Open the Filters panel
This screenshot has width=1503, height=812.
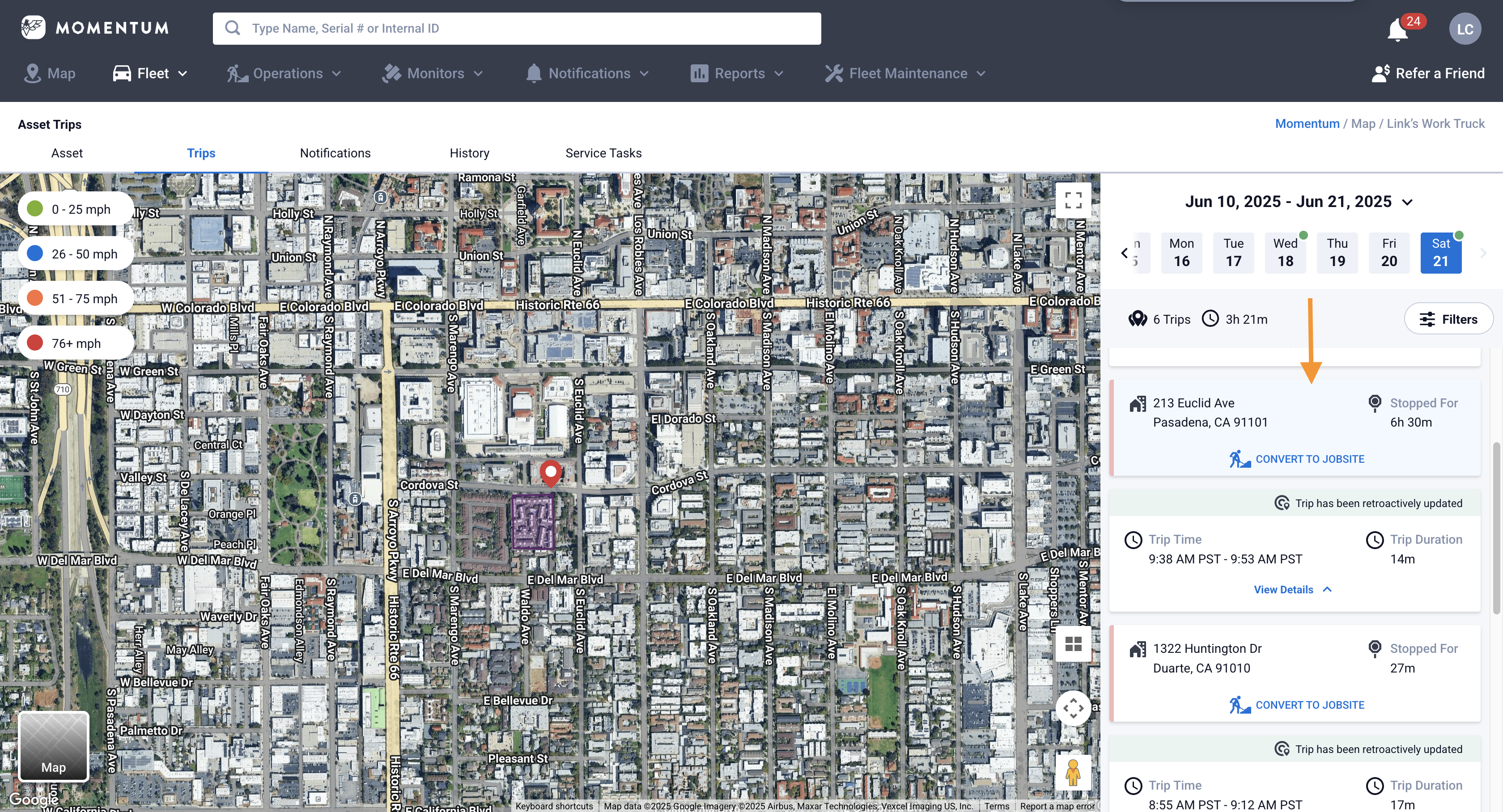[1449, 319]
